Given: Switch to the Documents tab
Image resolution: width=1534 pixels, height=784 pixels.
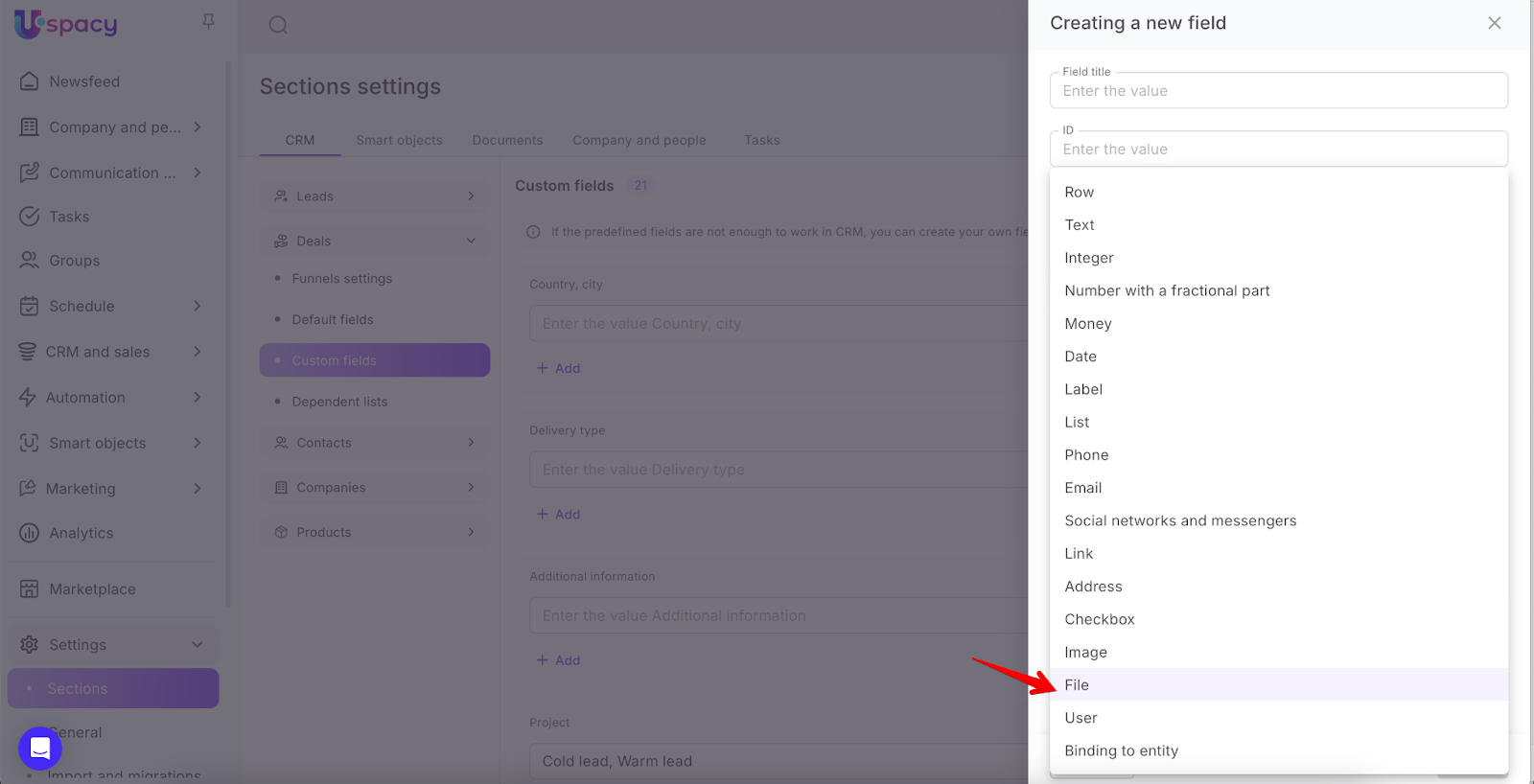Looking at the screenshot, I should click(x=507, y=140).
